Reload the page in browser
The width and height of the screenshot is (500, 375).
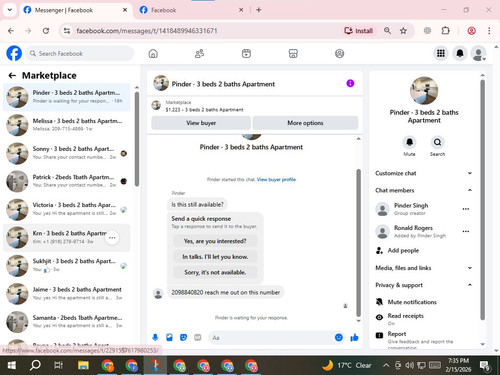(46, 31)
